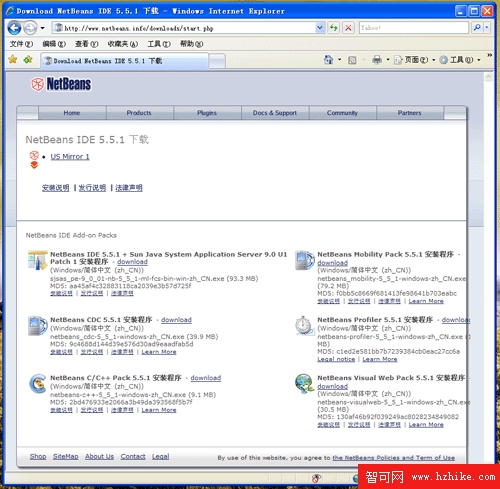Expand the address bar history dropdown
The width and height of the screenshot is (500, 489).
point(320,28)
